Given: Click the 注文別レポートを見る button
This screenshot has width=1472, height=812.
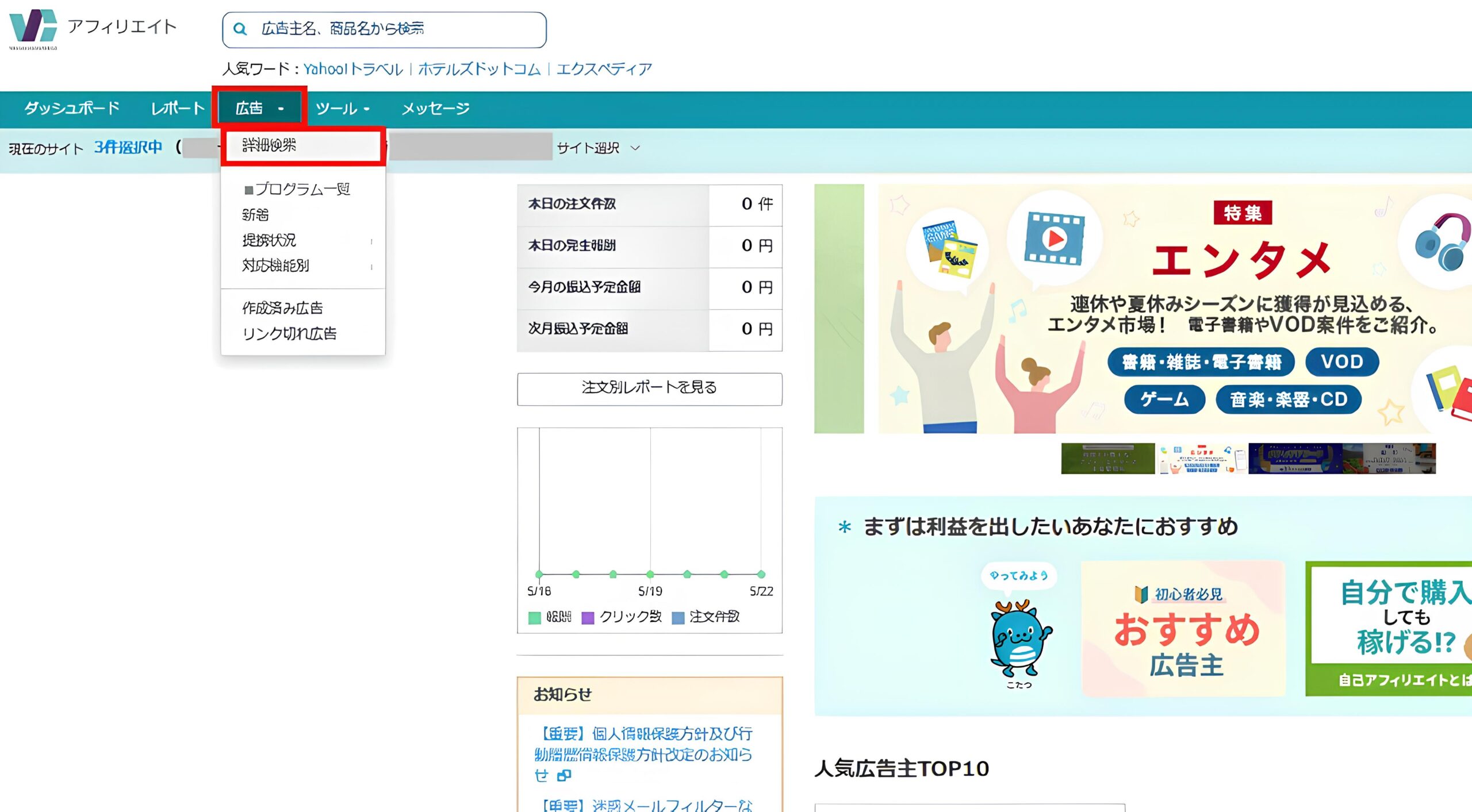Looking at the screenshot, I should [649, 388].
